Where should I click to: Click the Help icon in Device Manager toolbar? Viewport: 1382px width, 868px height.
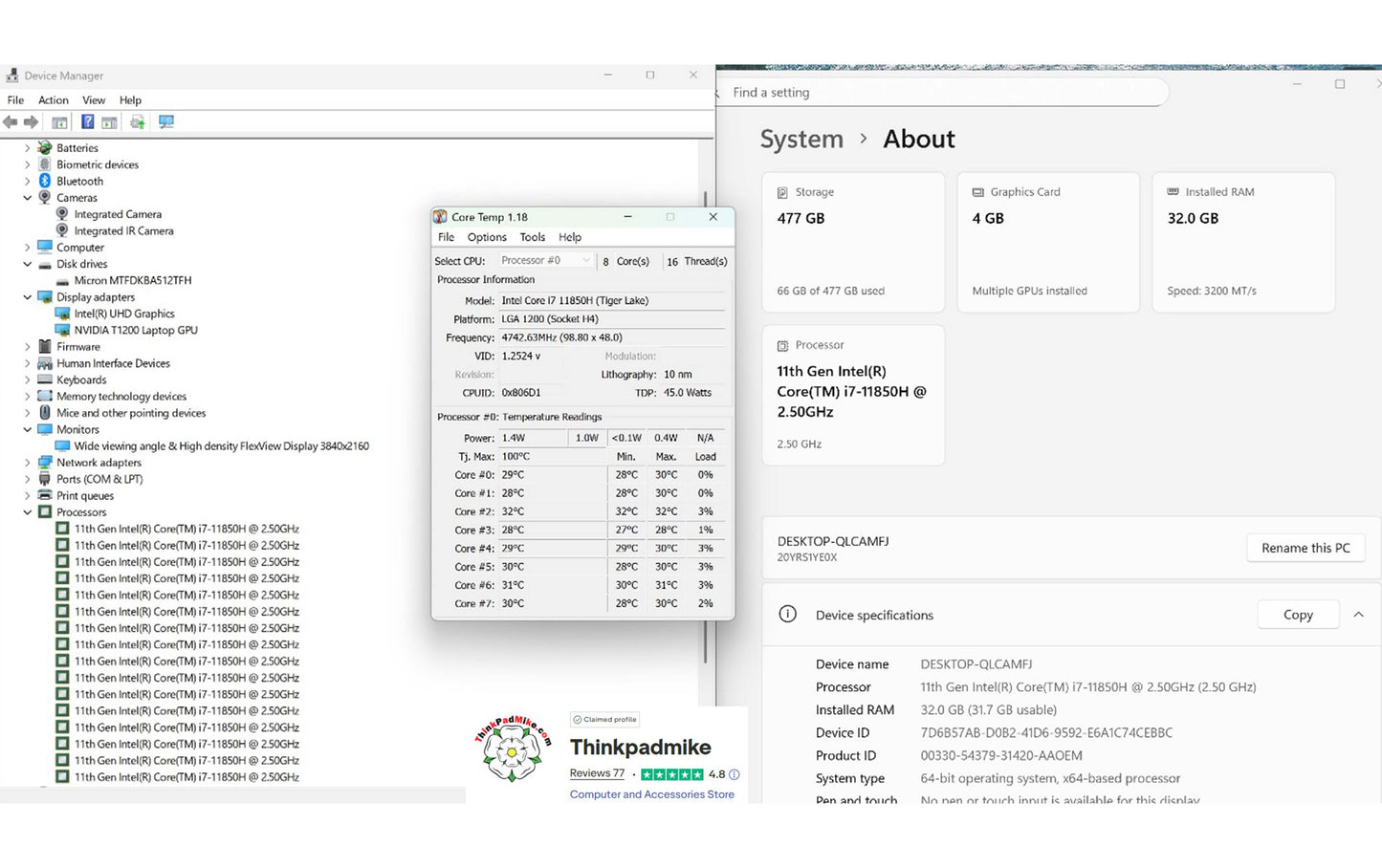tap(87, 122)
